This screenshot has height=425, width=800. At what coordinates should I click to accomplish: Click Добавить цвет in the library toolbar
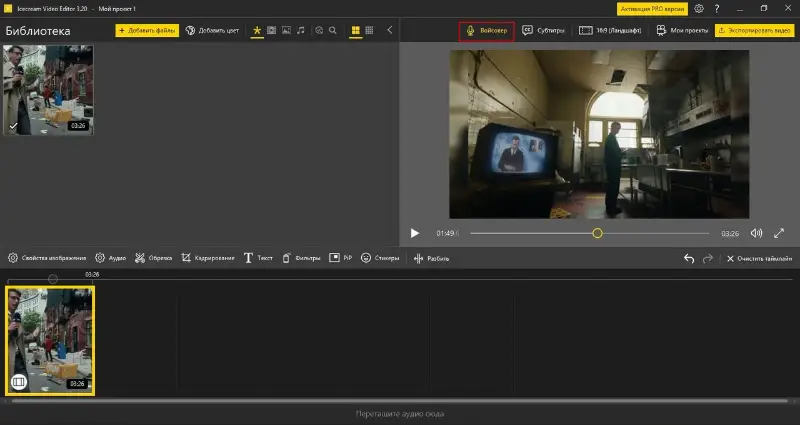(212, 31)
